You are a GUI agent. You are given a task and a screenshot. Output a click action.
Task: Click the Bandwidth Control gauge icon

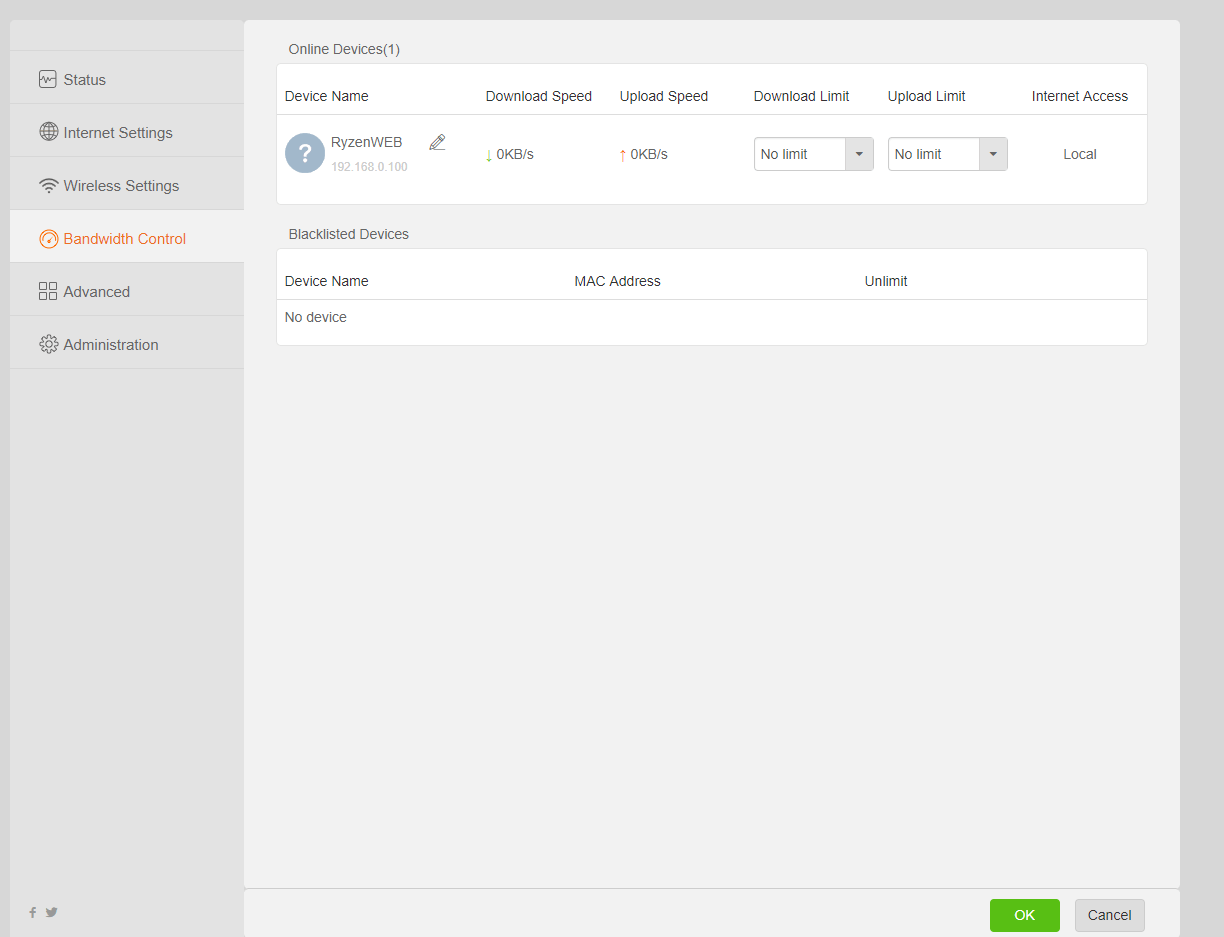point(48,239)
